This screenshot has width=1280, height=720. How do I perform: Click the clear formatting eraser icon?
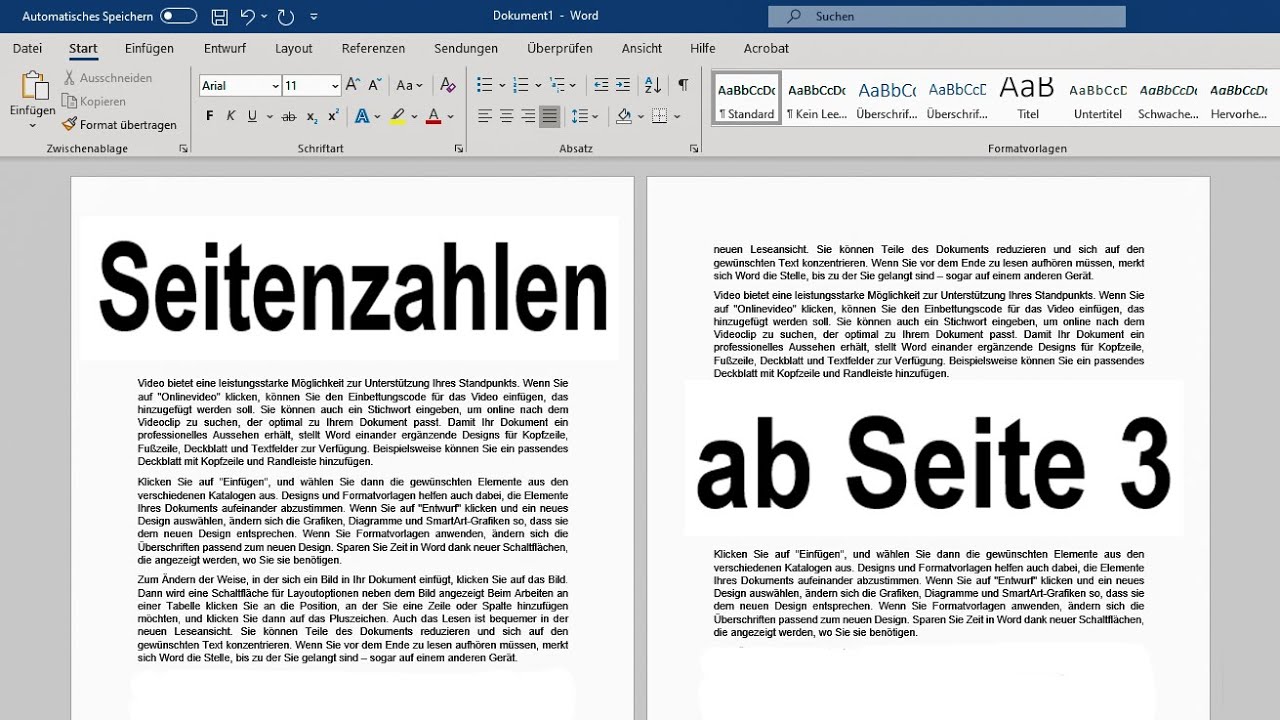[x=447, y=86]
